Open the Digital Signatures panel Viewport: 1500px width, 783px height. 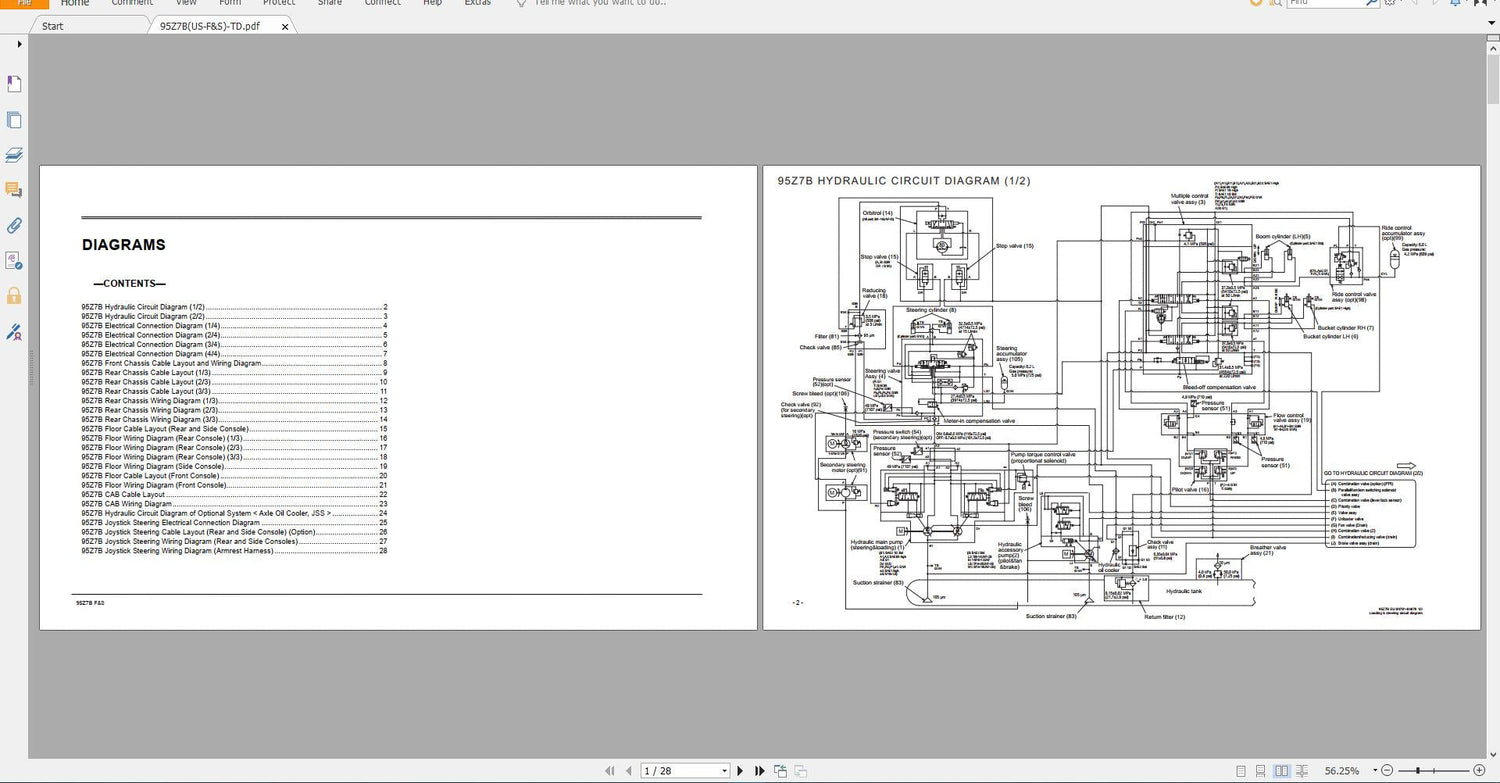coord(14,260)
